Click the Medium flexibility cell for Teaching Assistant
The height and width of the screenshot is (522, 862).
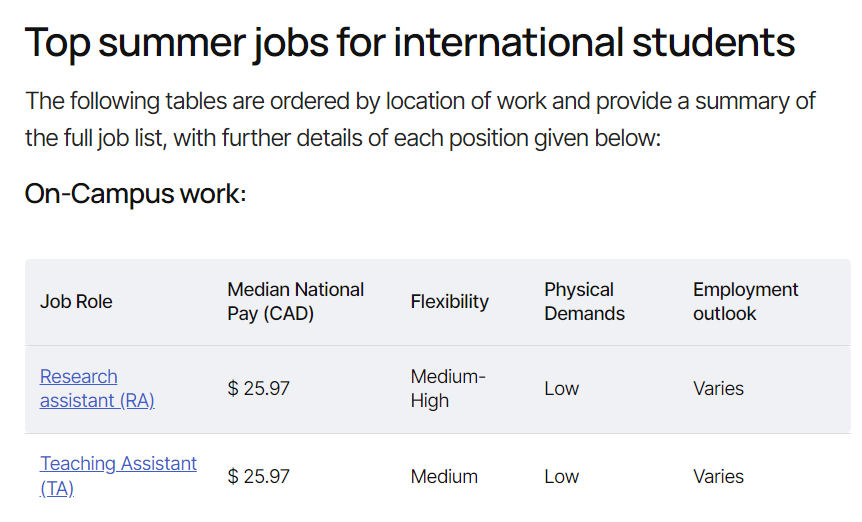click(444, 476)
